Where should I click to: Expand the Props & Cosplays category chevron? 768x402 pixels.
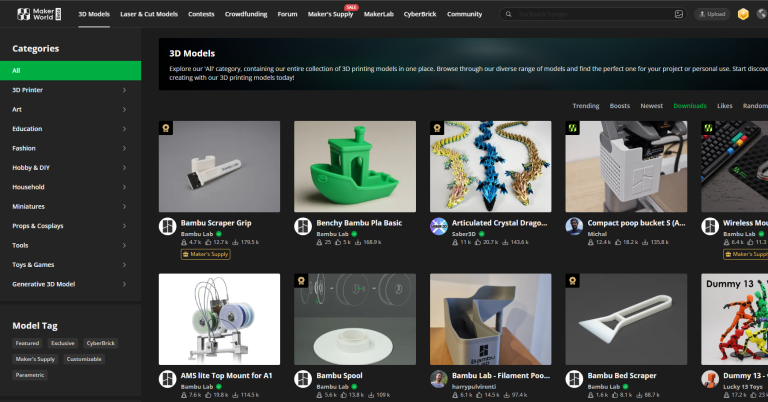pyautogui.click(x=124, y=226)
